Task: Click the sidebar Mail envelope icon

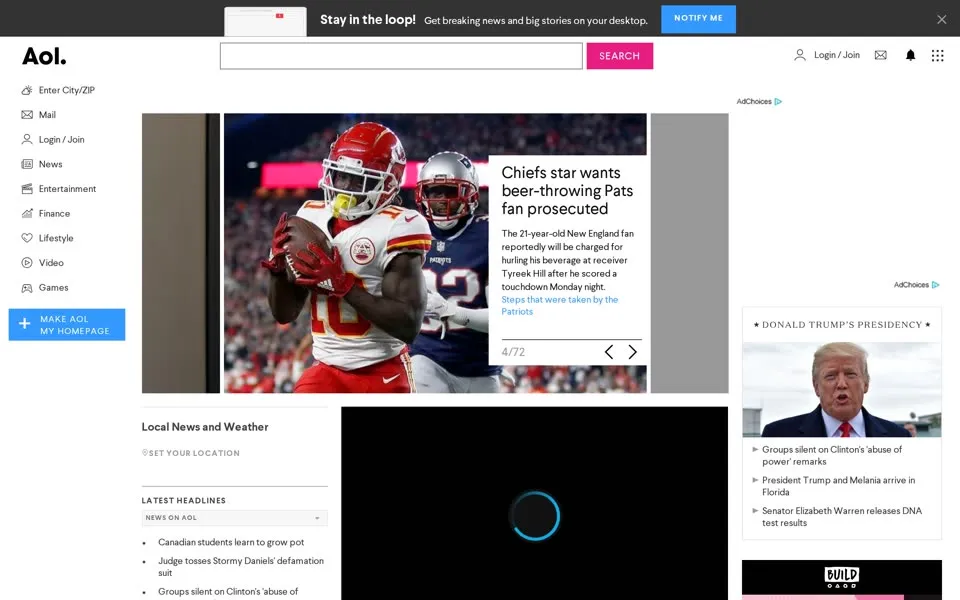Action: (x=27, y=114)
